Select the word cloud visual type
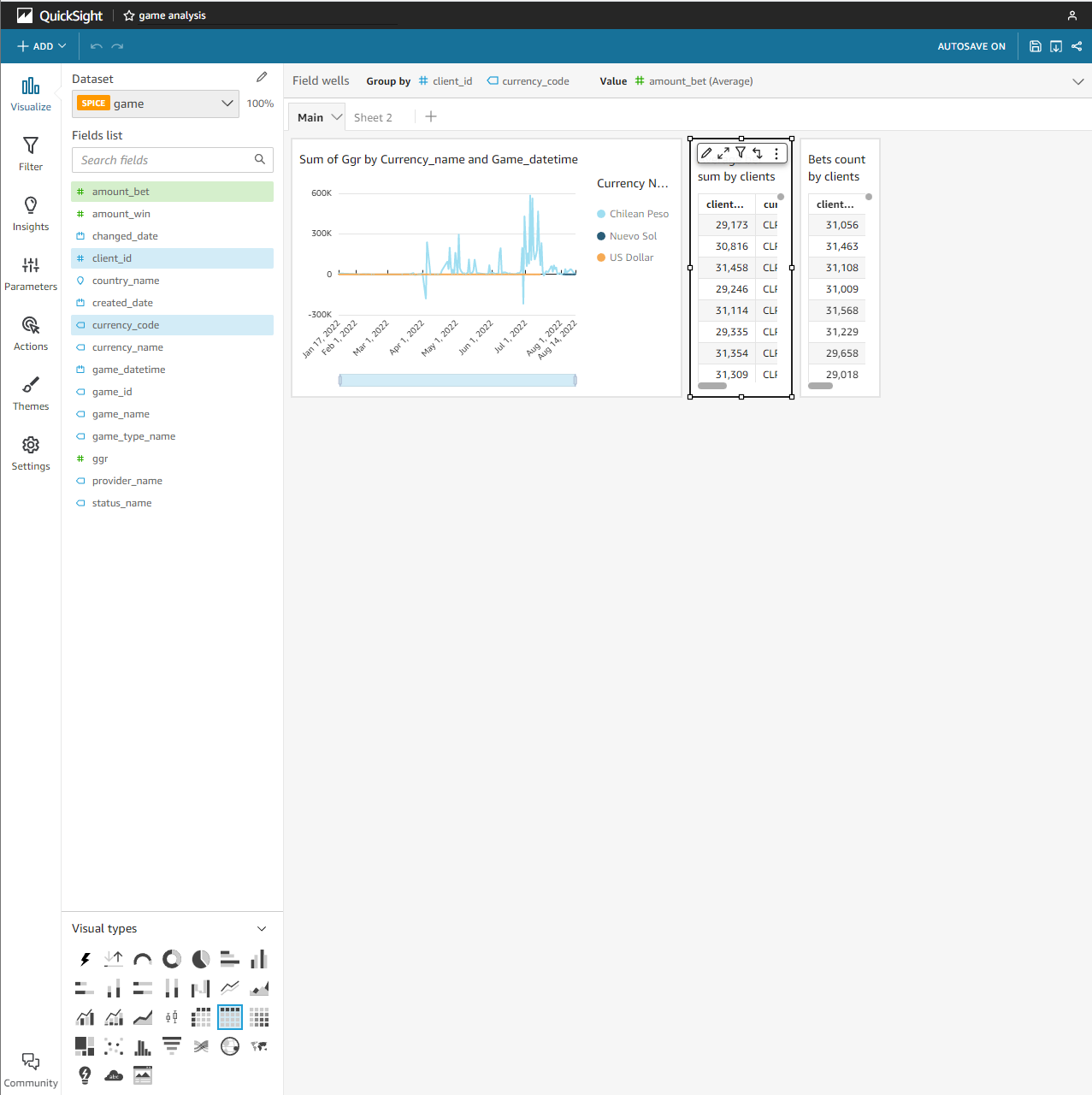 (114, 1075)
